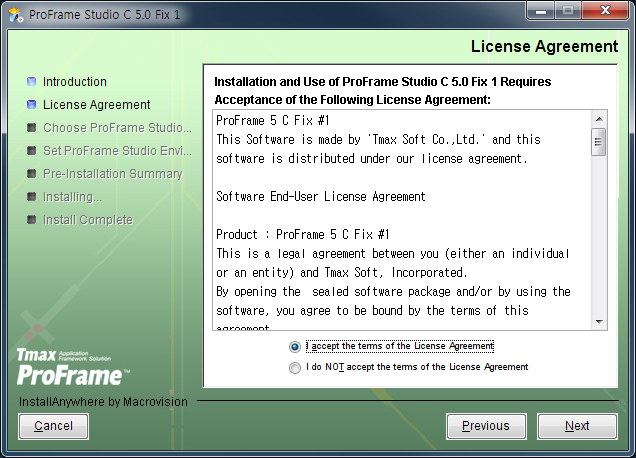636x458 pixels.
Task: Click the installer icon in title bar
Action: (15, 13)
